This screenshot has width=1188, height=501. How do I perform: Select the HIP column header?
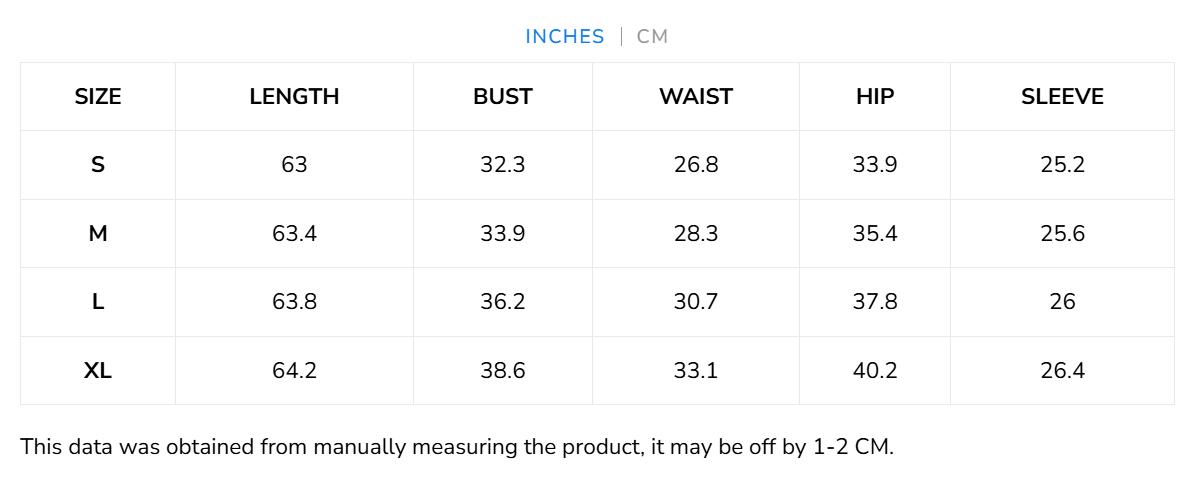coord(875,97)
